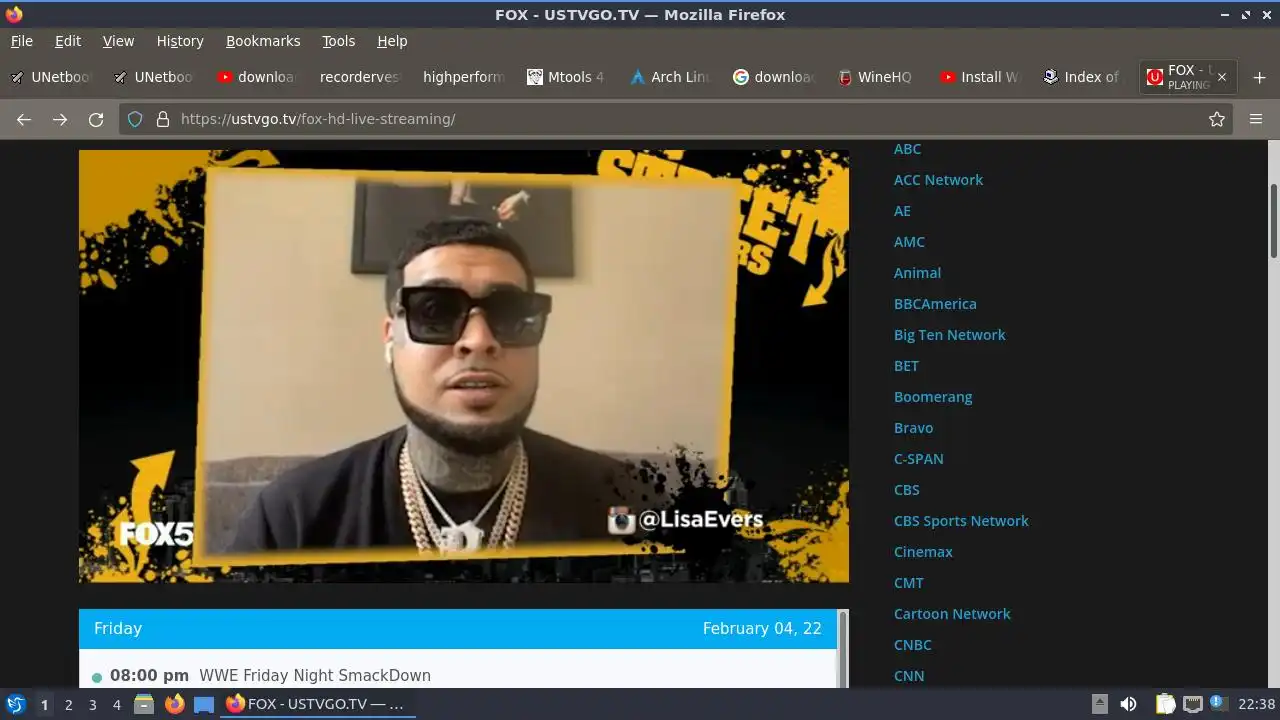This screenshot has width=1280, height=720.
Task: Open the ABC channel link
Action: tap(907, 149)
